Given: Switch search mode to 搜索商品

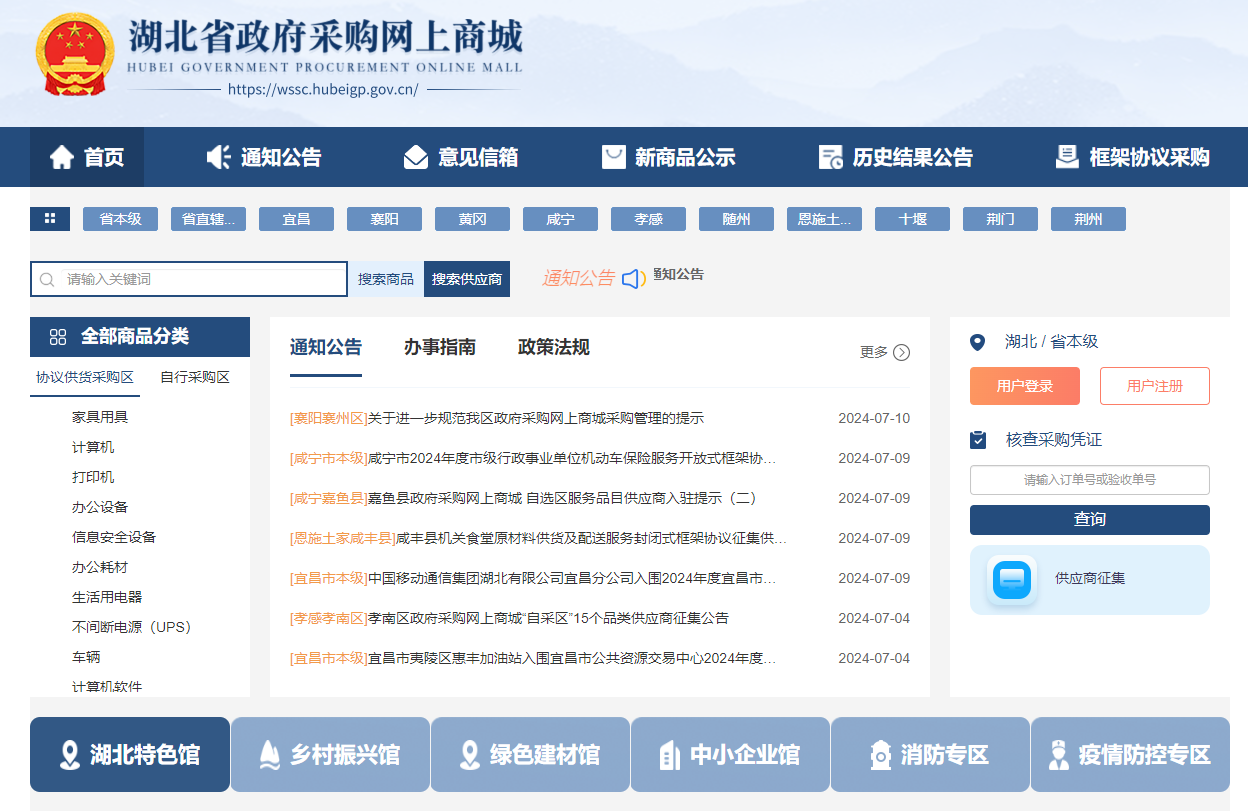Looking at the screenshot, I should click(x=384, y=279).
